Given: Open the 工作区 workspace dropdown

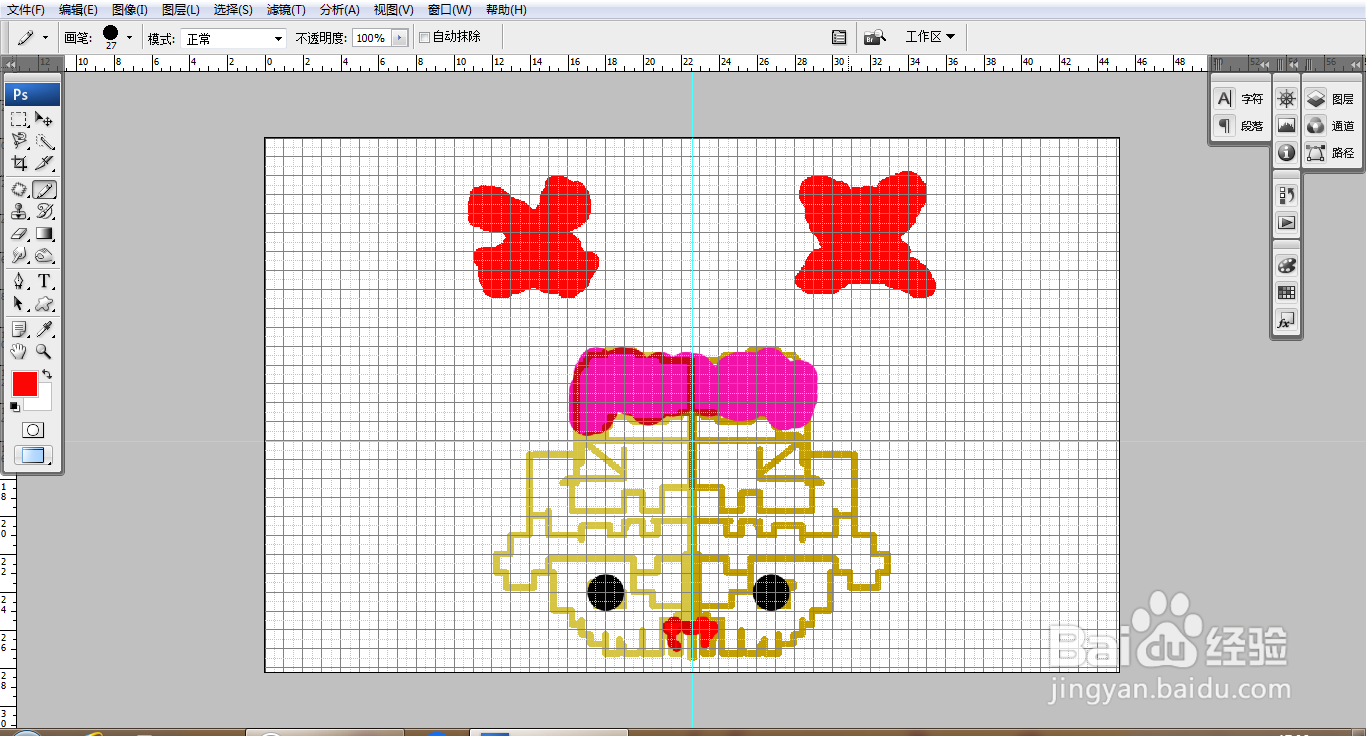Looking at the screenshot, I should 930,37.
